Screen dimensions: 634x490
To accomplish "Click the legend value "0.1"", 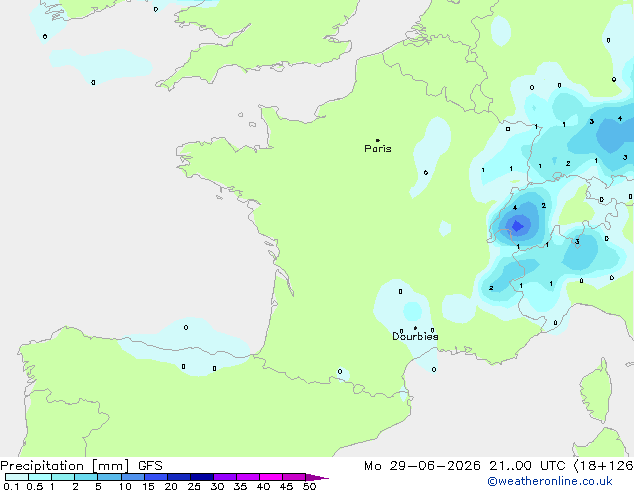I will pyautogui.click(x=11, y=486).
